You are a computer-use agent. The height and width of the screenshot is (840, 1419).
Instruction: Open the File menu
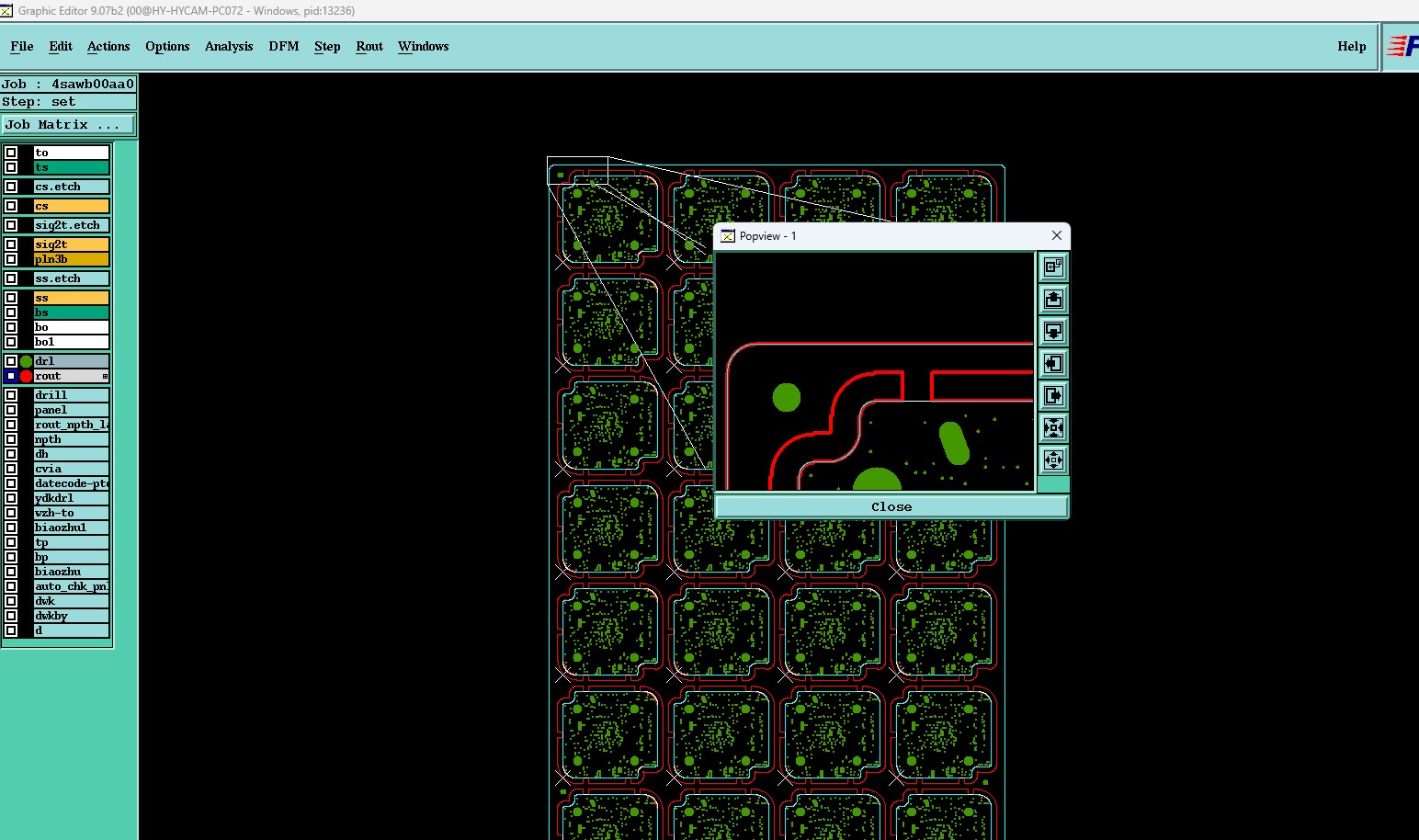[22, 46]
